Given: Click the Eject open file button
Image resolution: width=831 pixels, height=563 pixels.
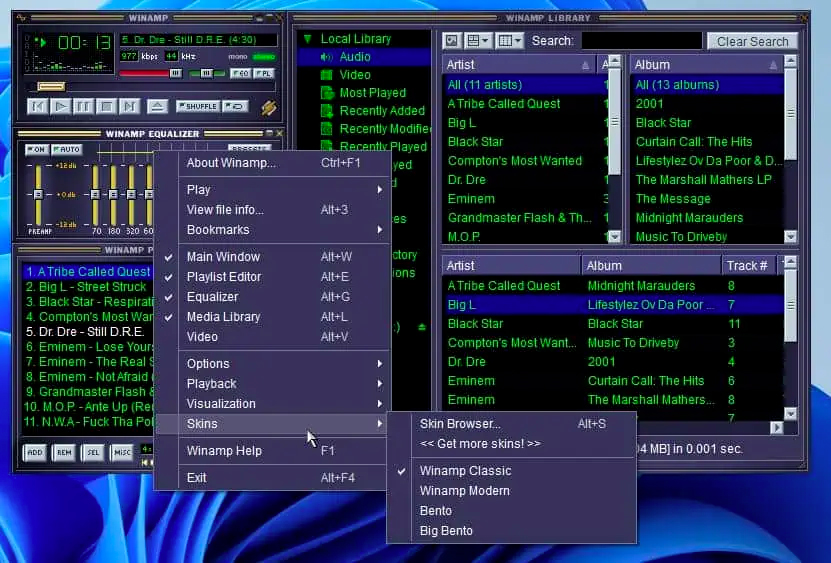Looking at the screenshot, I should click(x=157, y=107).
